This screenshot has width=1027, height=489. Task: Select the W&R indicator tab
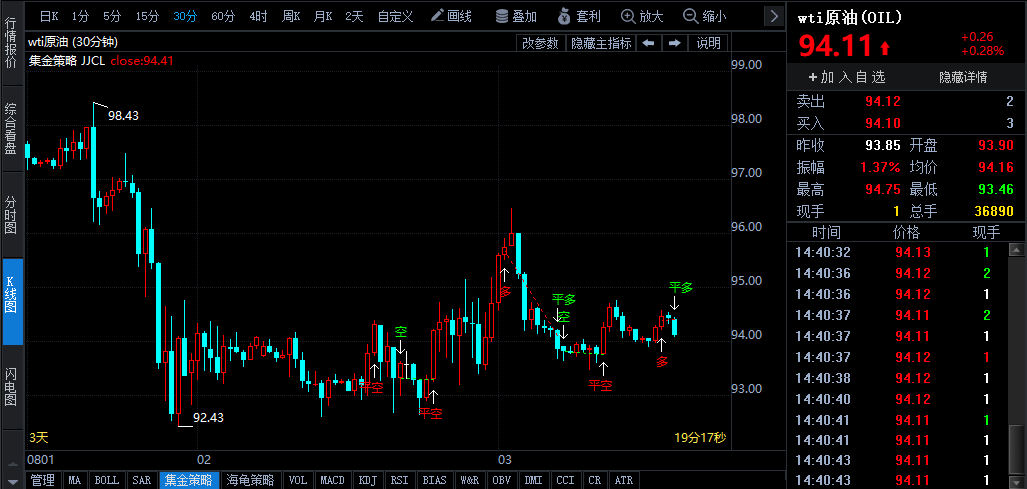469,480
